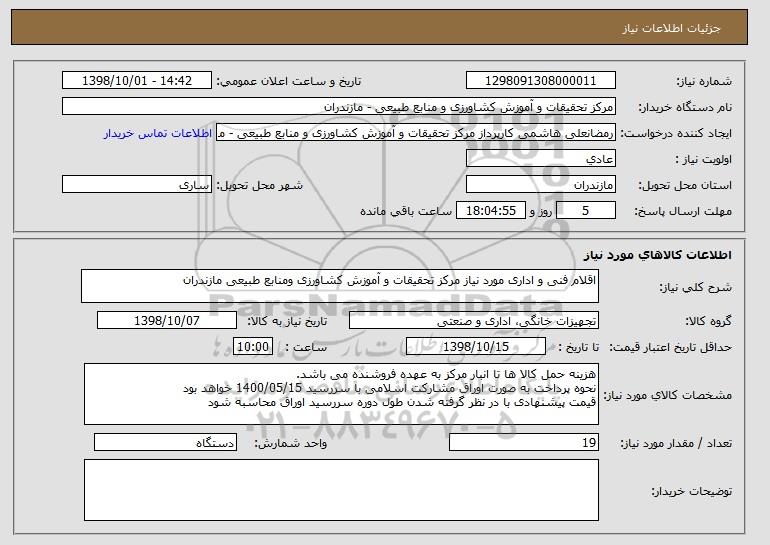Click the time field showing 10:00
Screen dimensions: 770x545
[253, 347]
